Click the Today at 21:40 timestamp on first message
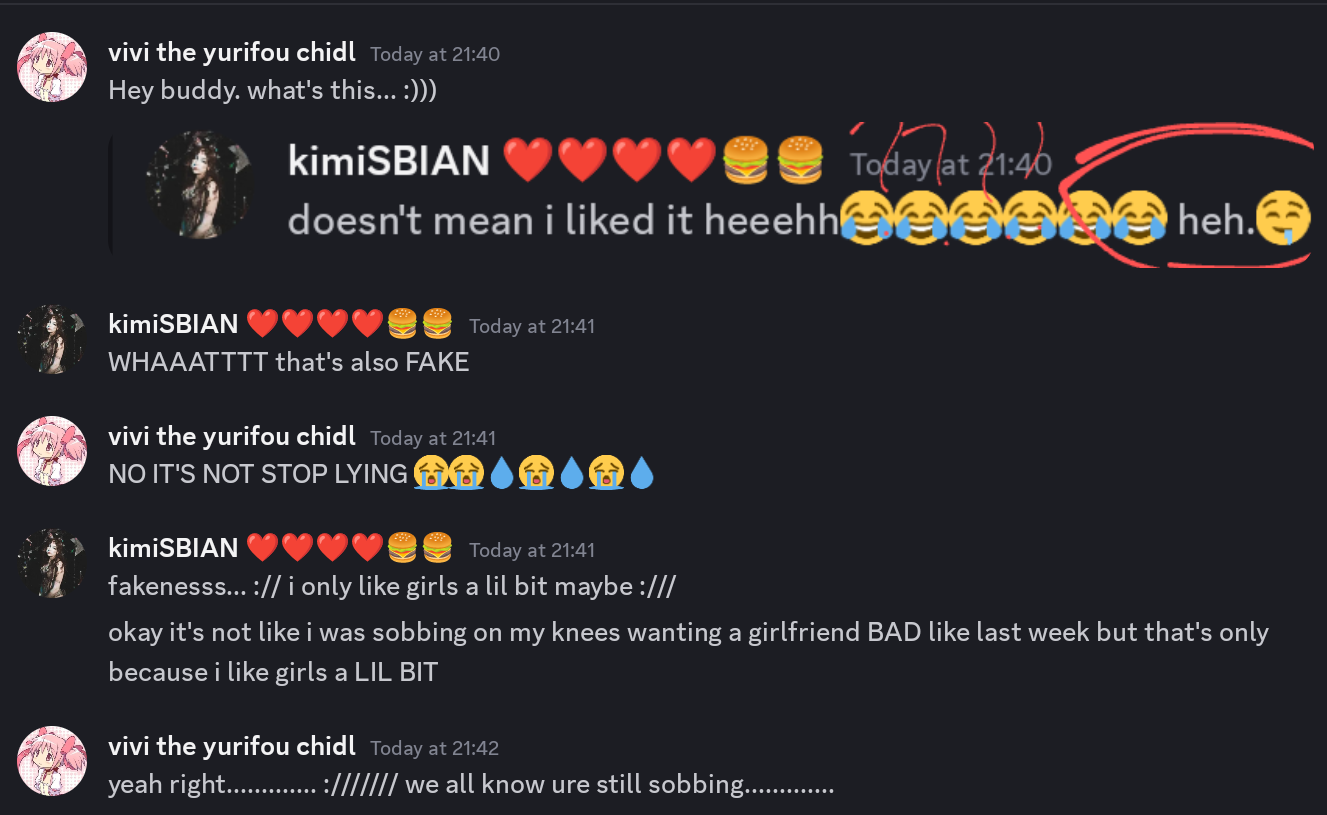 coord(435,54)
